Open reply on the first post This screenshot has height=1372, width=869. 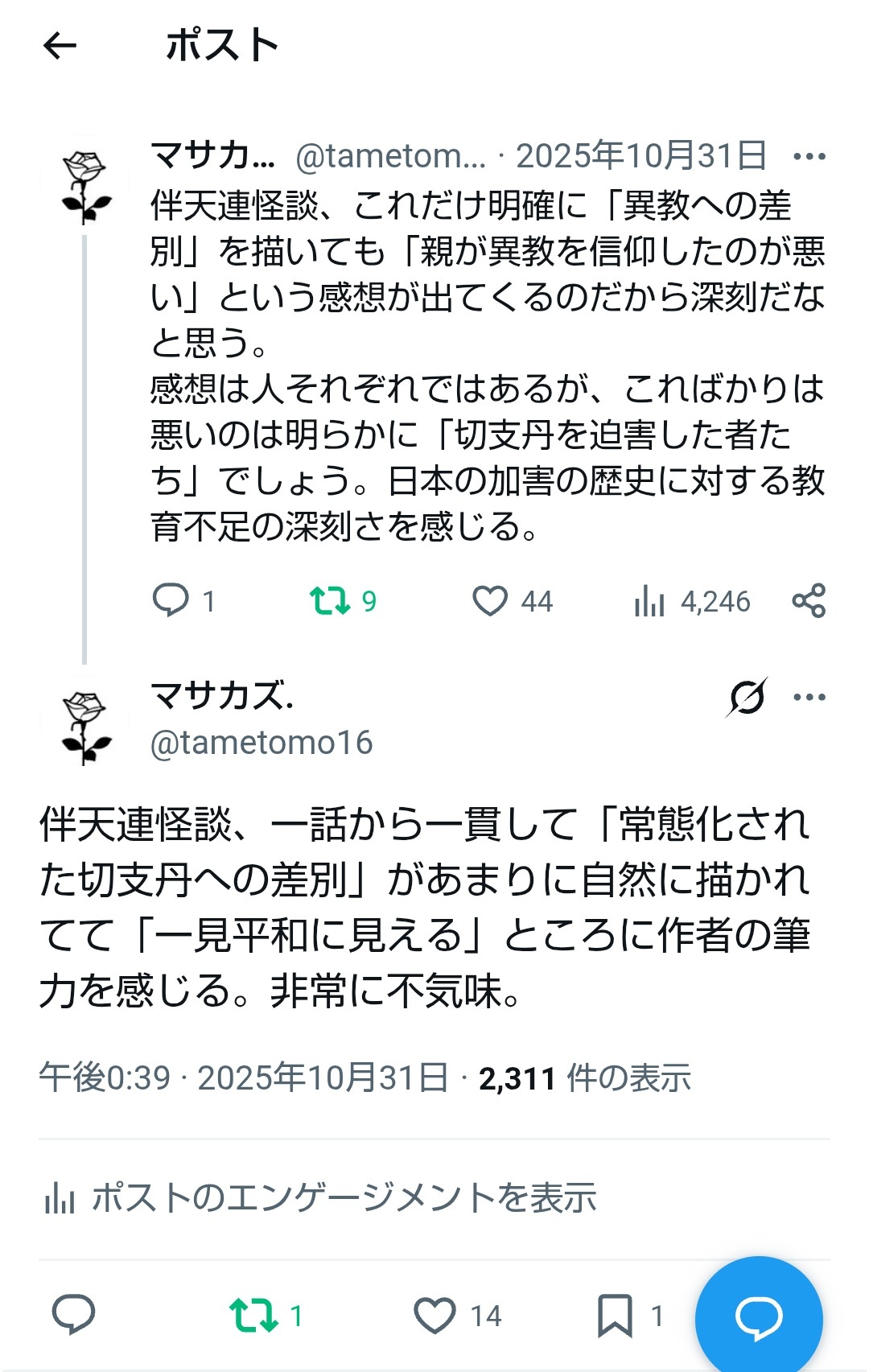coord(171,600)
